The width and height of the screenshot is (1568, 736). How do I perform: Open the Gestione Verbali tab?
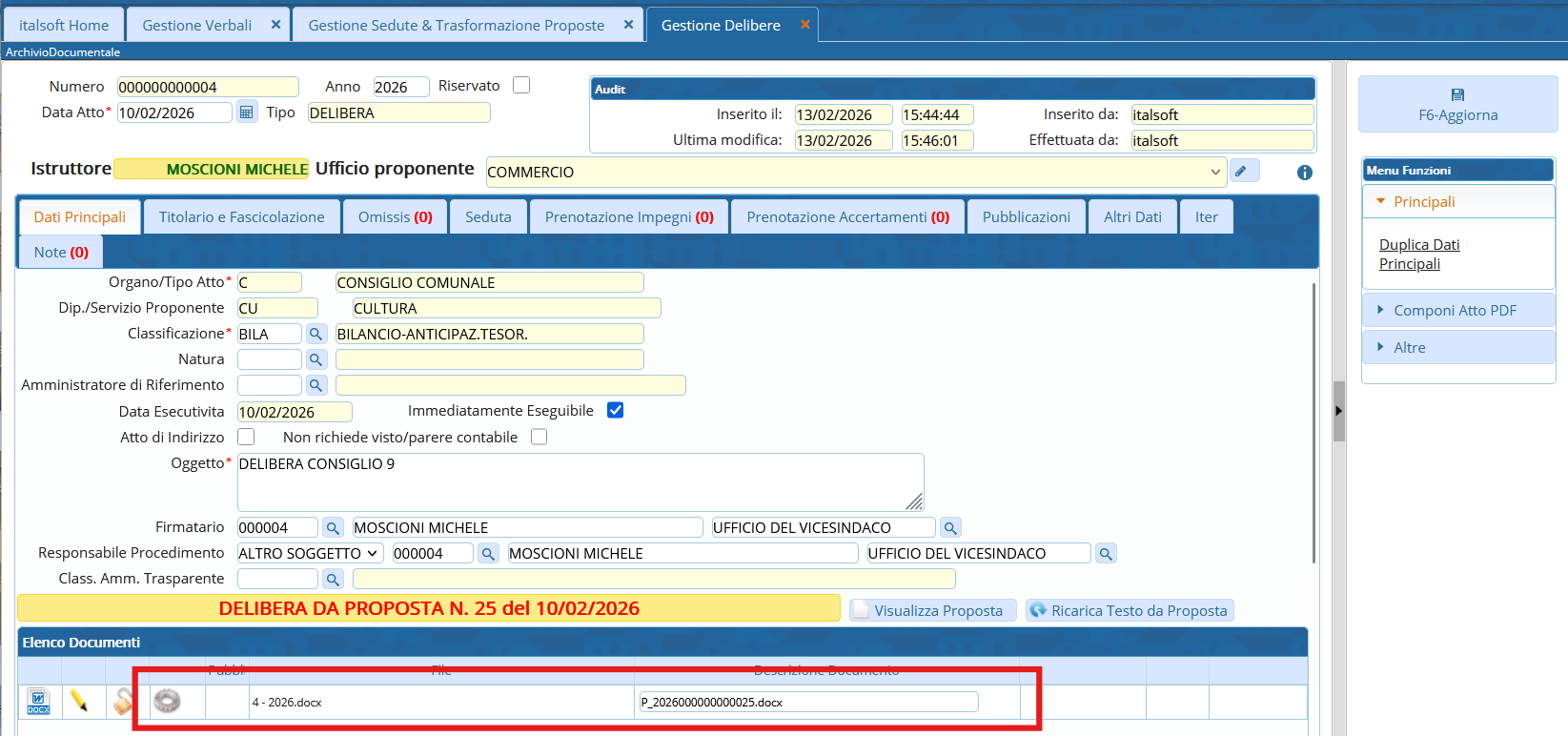196,26
